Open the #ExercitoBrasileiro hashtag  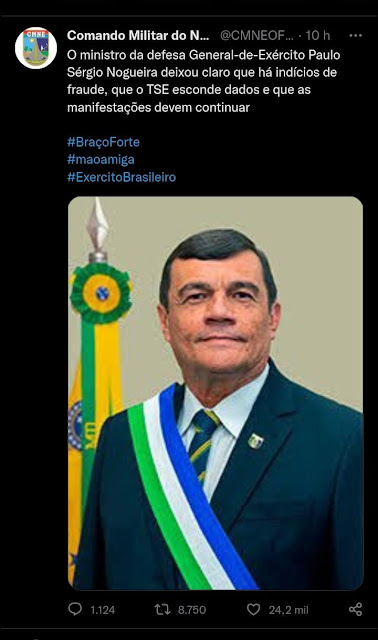[x=122, y=177]
